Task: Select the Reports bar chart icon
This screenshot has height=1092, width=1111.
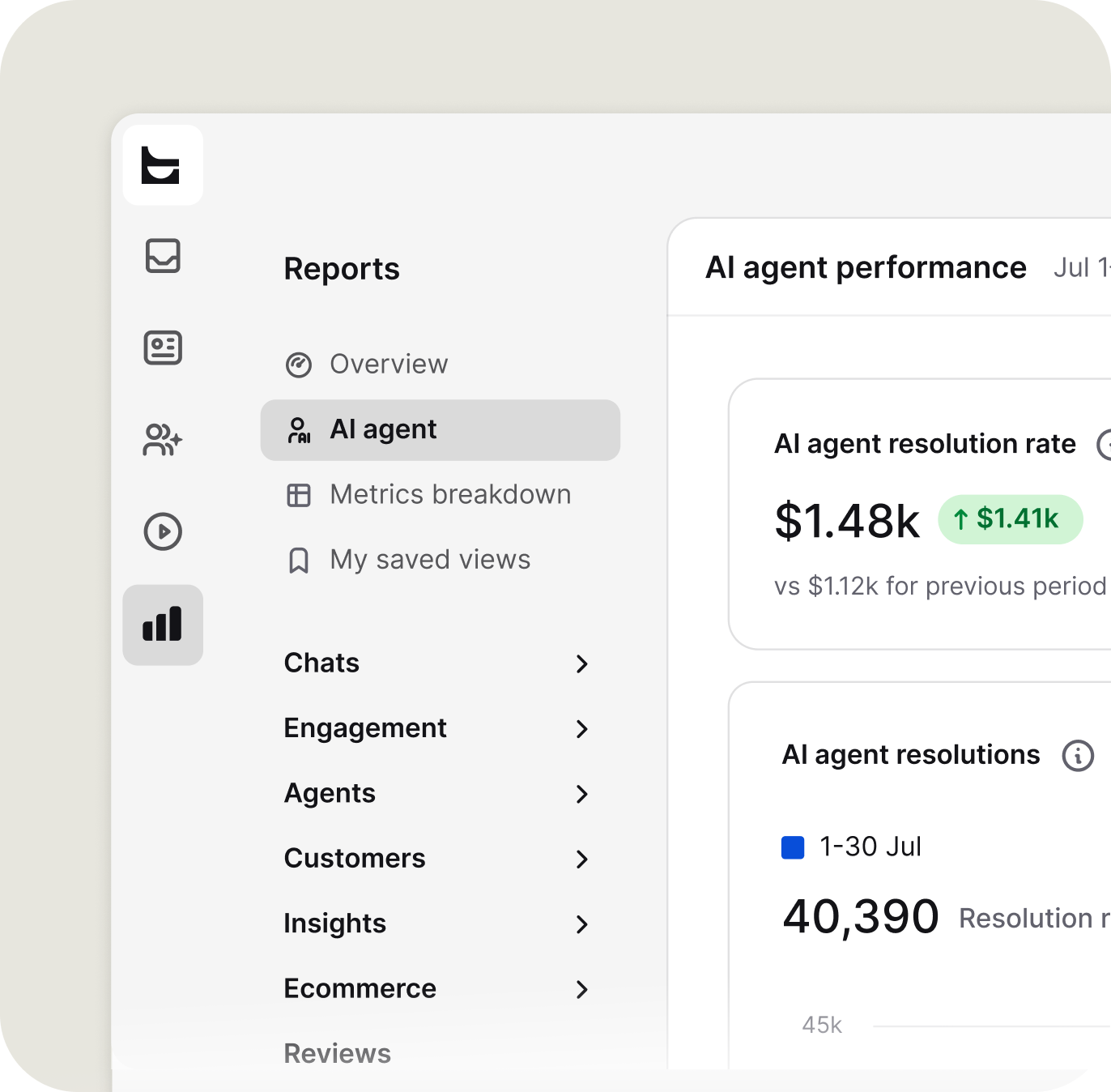Action: [x=163, y=625]
